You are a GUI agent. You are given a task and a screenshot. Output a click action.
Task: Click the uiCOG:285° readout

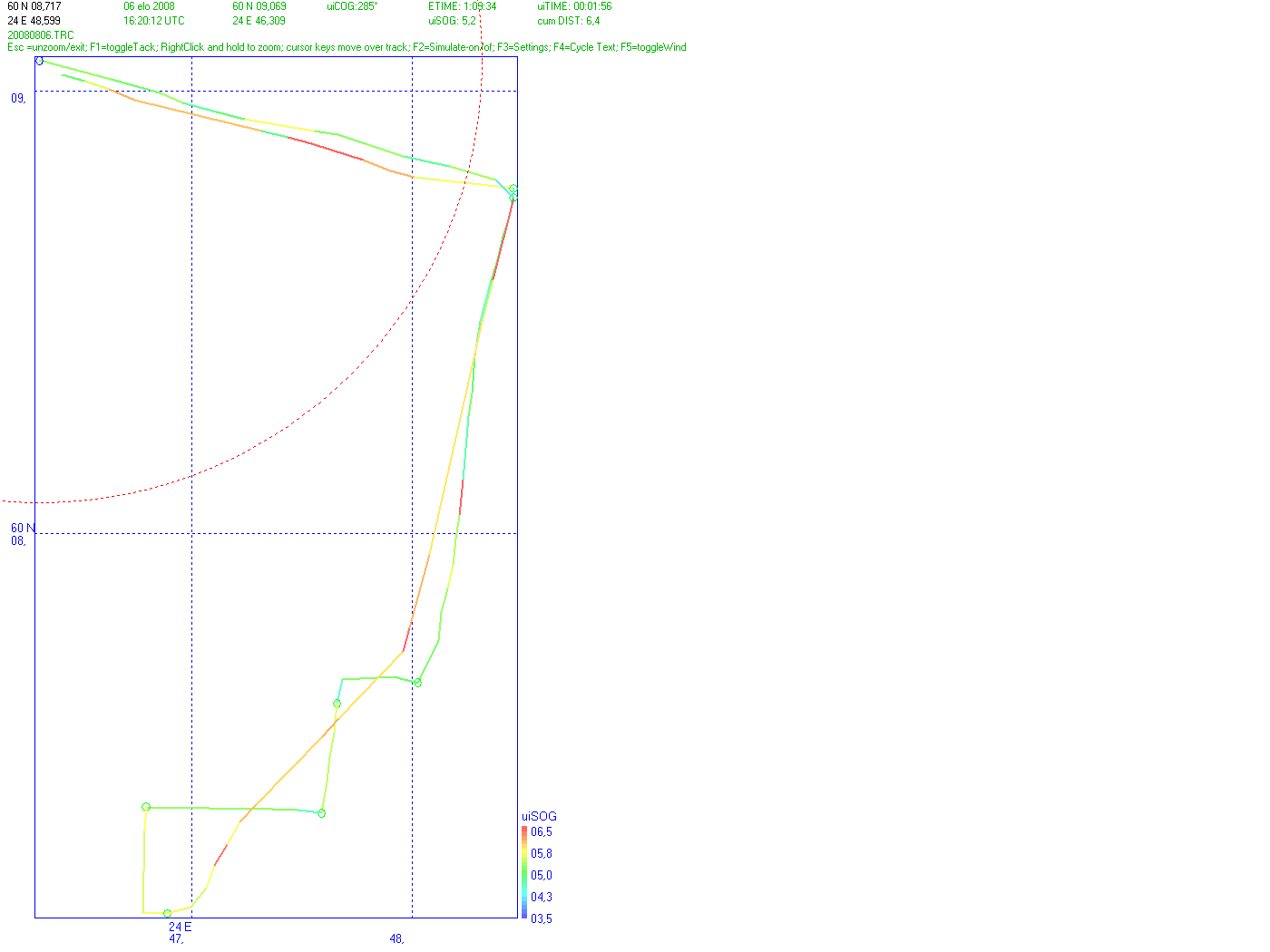pos(352,6)
